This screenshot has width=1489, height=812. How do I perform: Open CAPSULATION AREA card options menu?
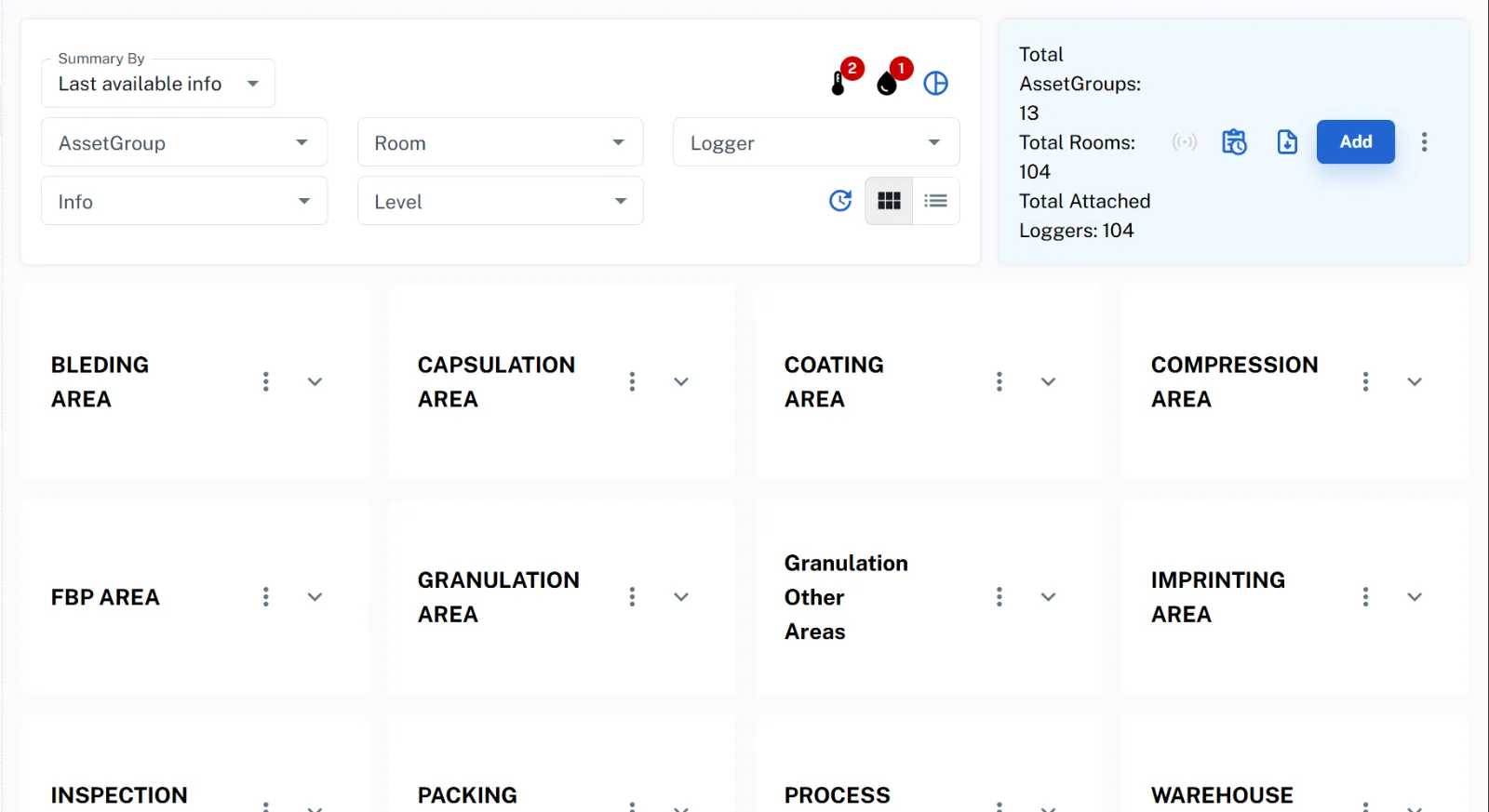633,381
